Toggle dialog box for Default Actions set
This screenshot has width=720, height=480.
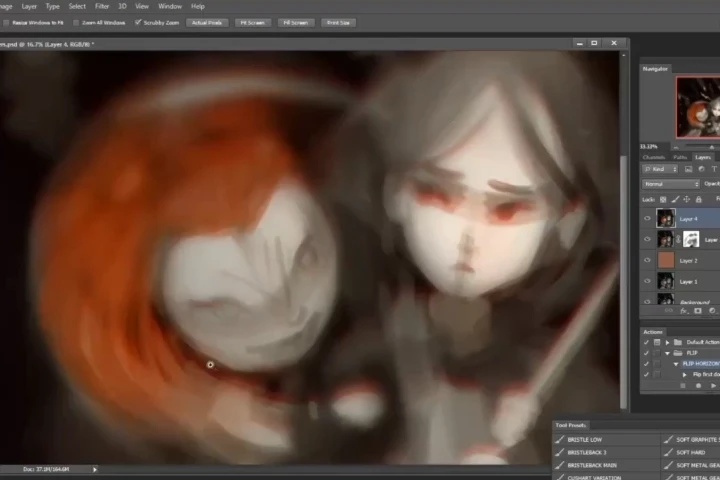tap(657, 342)
